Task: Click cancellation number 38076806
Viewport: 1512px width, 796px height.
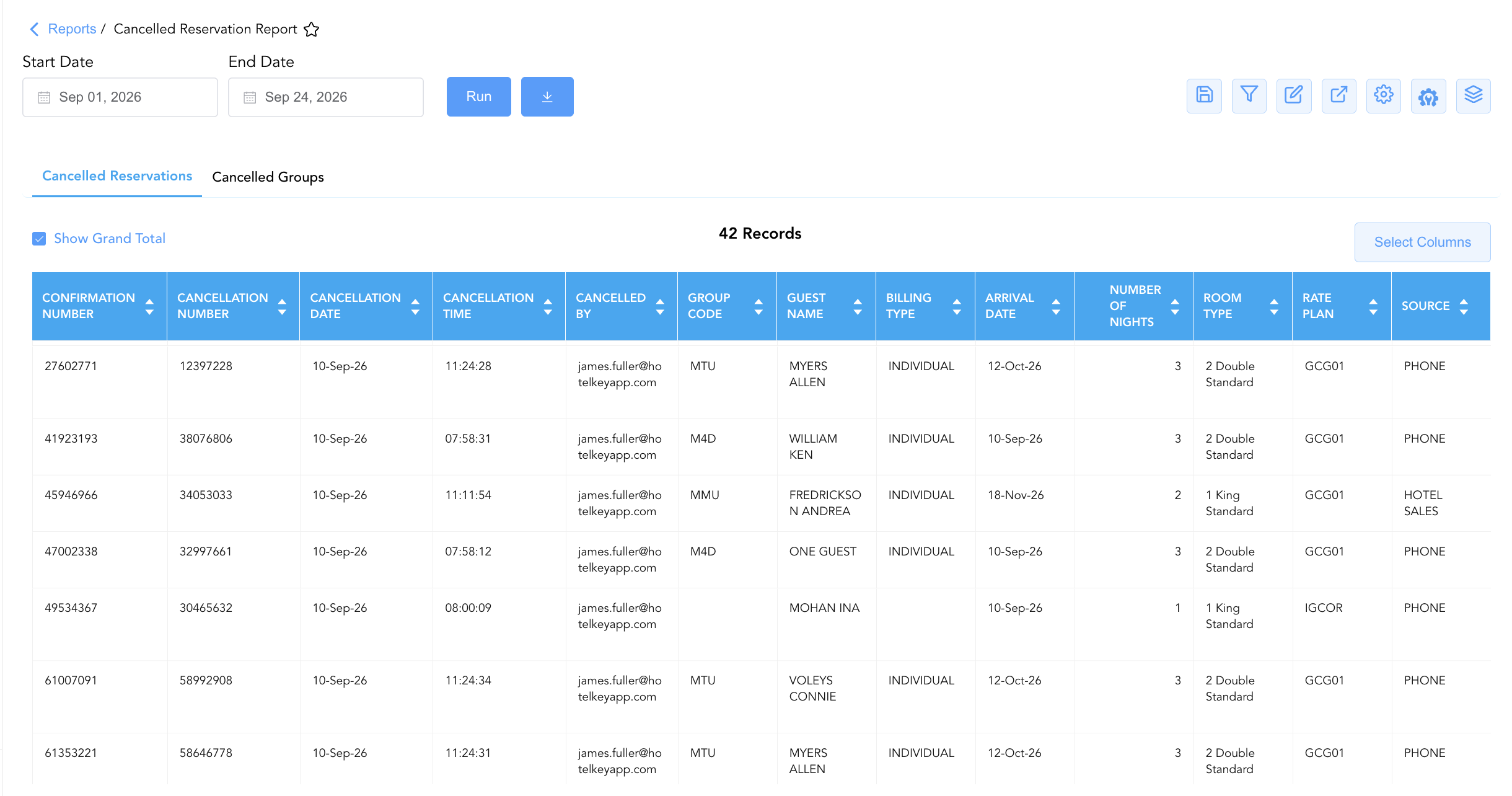Action: point(206,439)
